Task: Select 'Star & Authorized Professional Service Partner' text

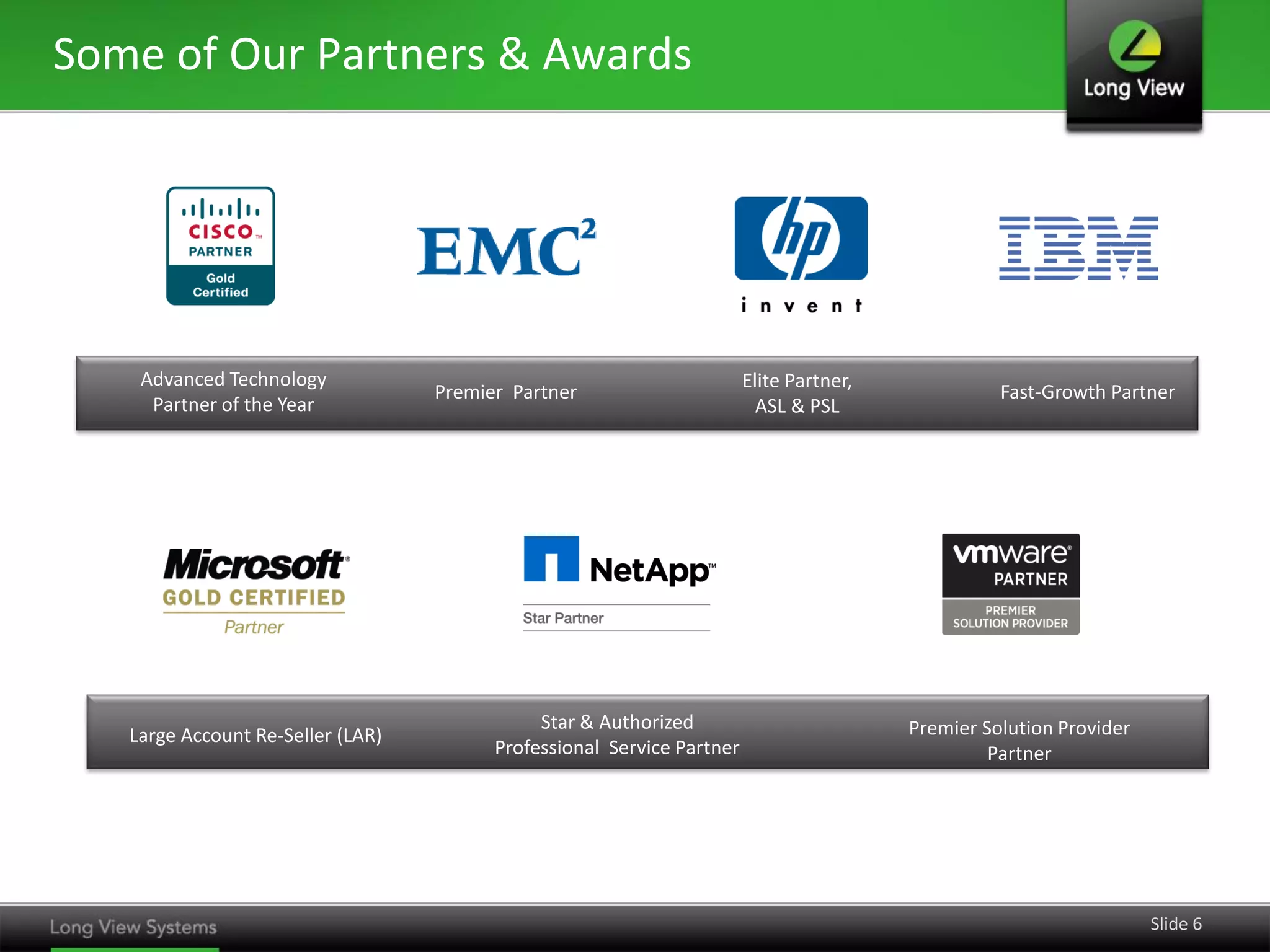Action: click(x=617, y=734)
